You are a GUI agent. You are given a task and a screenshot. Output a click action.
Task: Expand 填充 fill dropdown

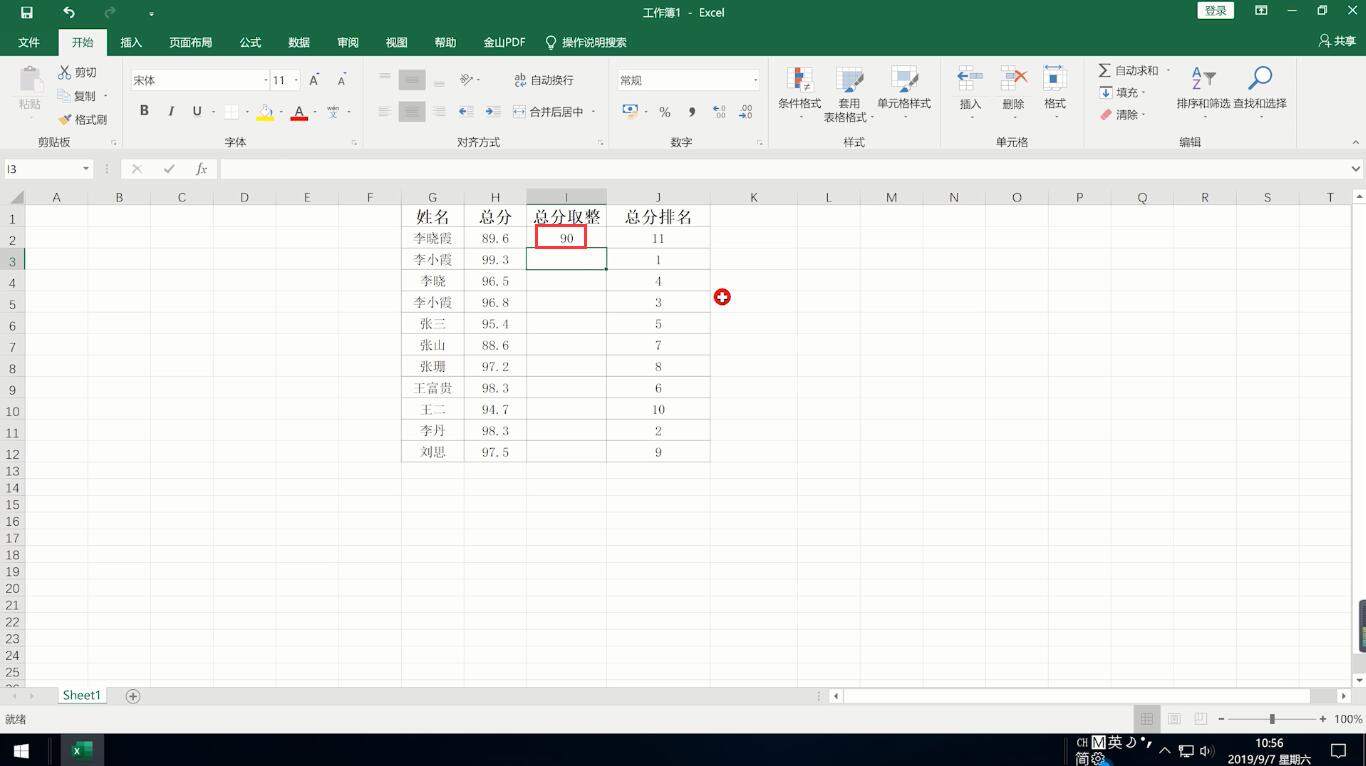tap(1143, 92)
